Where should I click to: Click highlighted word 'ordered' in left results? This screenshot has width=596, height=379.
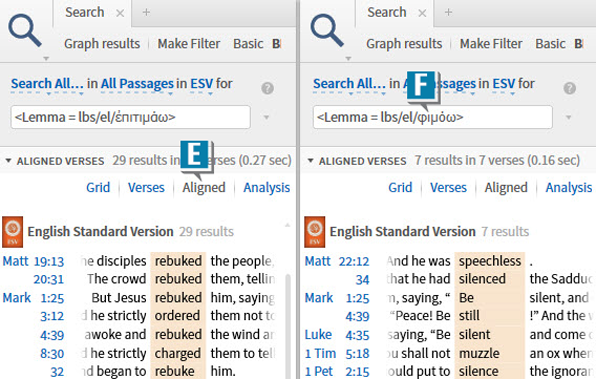click(177, 316)
